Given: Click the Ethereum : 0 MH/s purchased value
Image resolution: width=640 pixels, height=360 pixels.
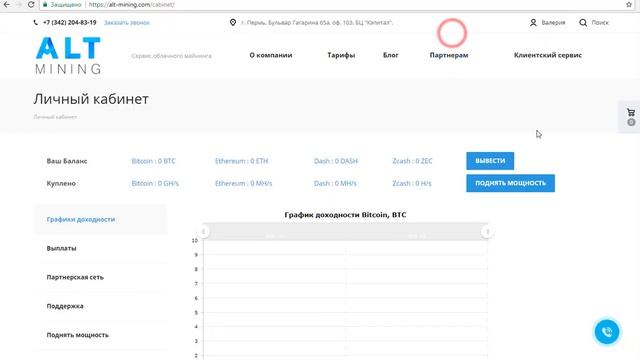Looking at the screenshot, I should pyautogui.click(x=244, y=183).
